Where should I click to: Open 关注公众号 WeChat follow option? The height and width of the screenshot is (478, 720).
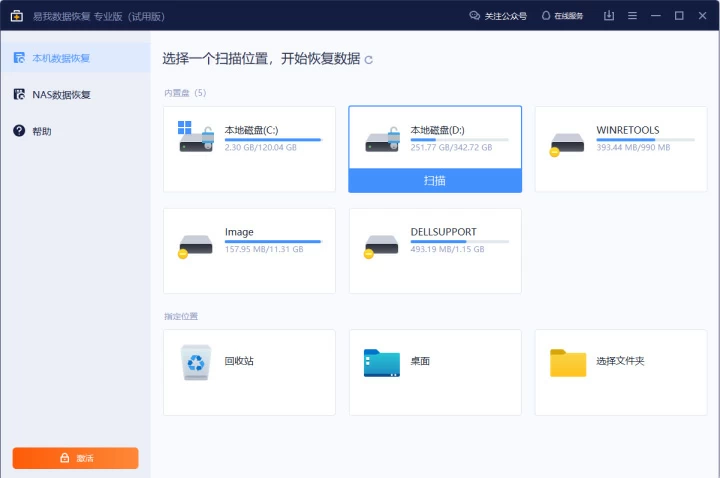click(498, 16)
